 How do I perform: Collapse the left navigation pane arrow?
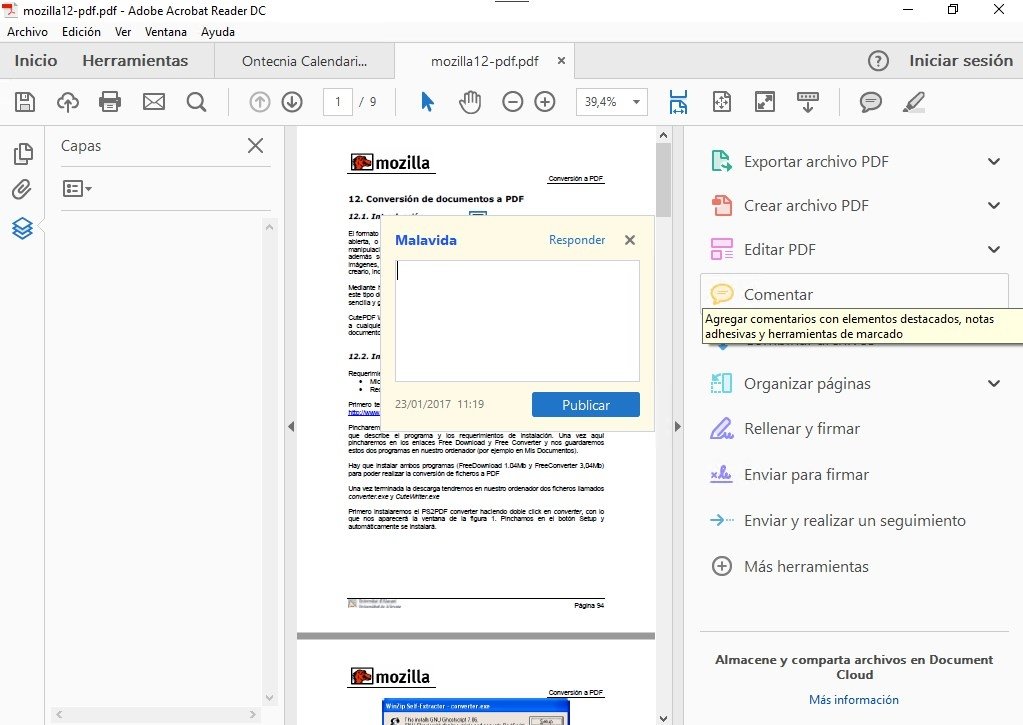291,427
